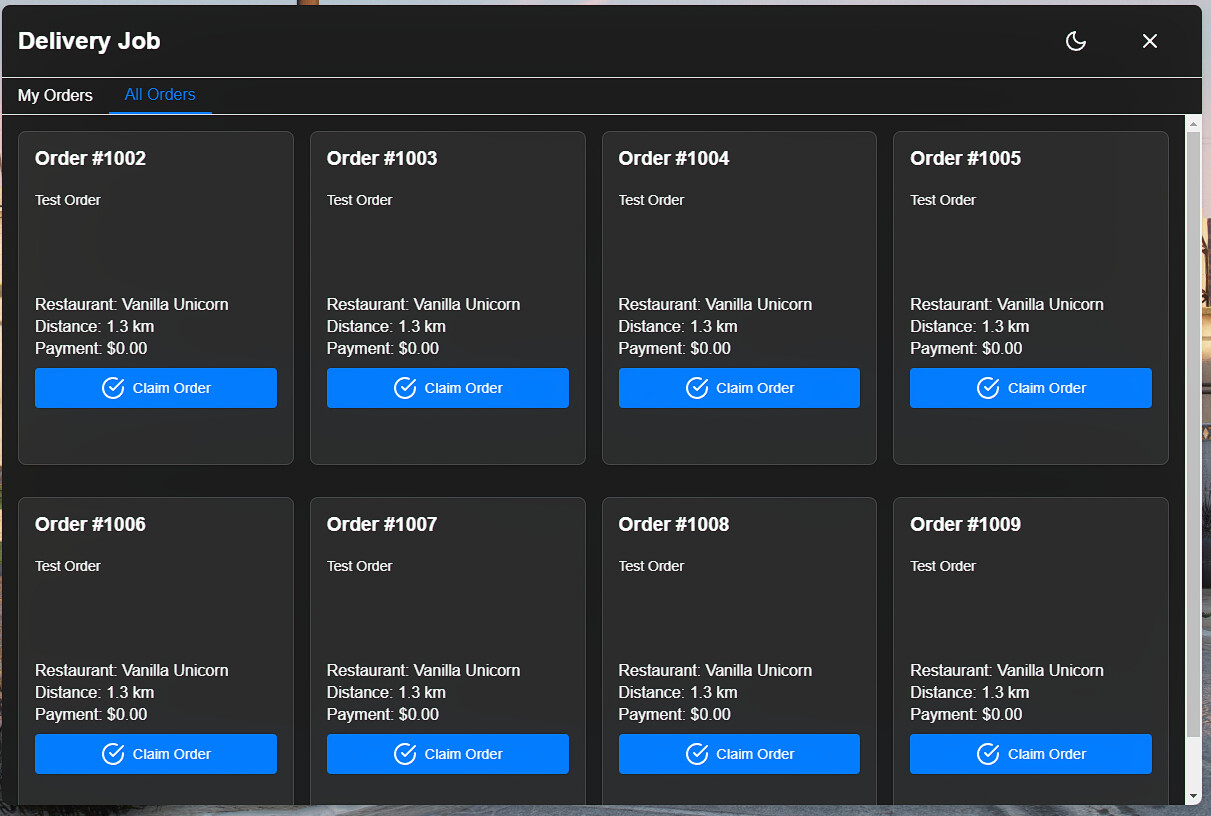Select the All Orders tab

(x=160, y=95)
